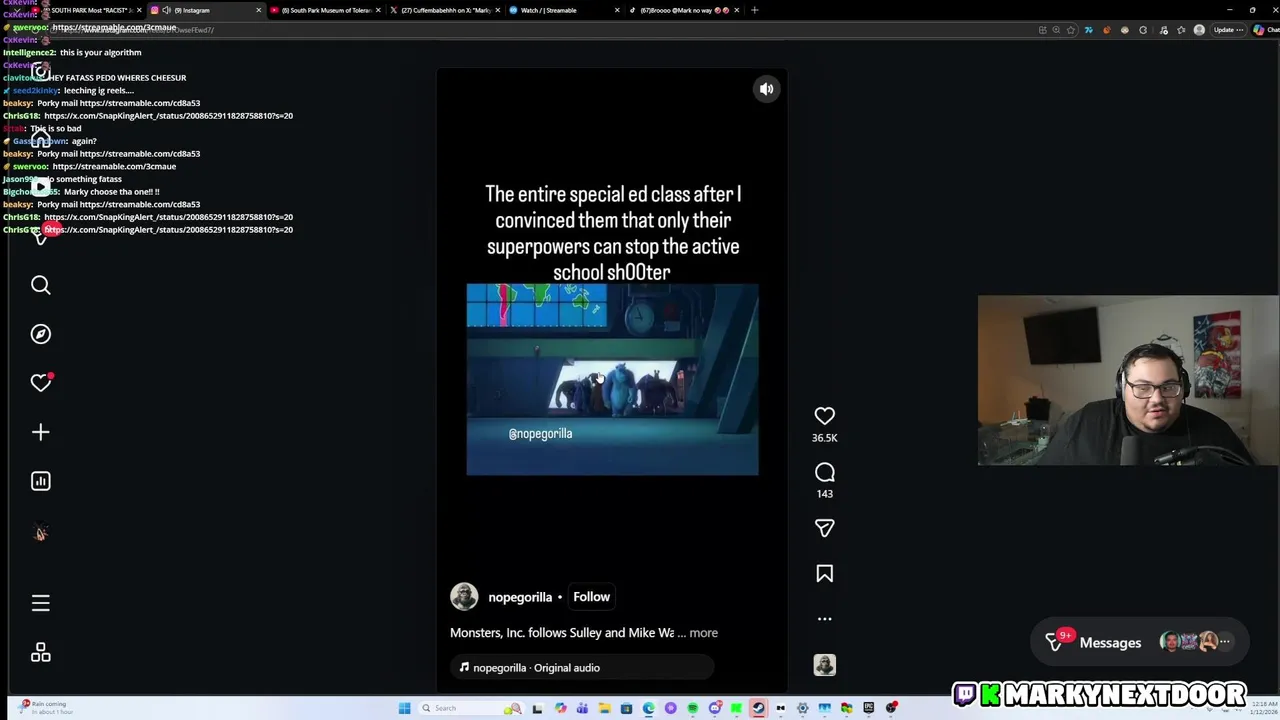Expand the caption with 'more'
Screen dimensions: 1280x720
pos(703,633)
